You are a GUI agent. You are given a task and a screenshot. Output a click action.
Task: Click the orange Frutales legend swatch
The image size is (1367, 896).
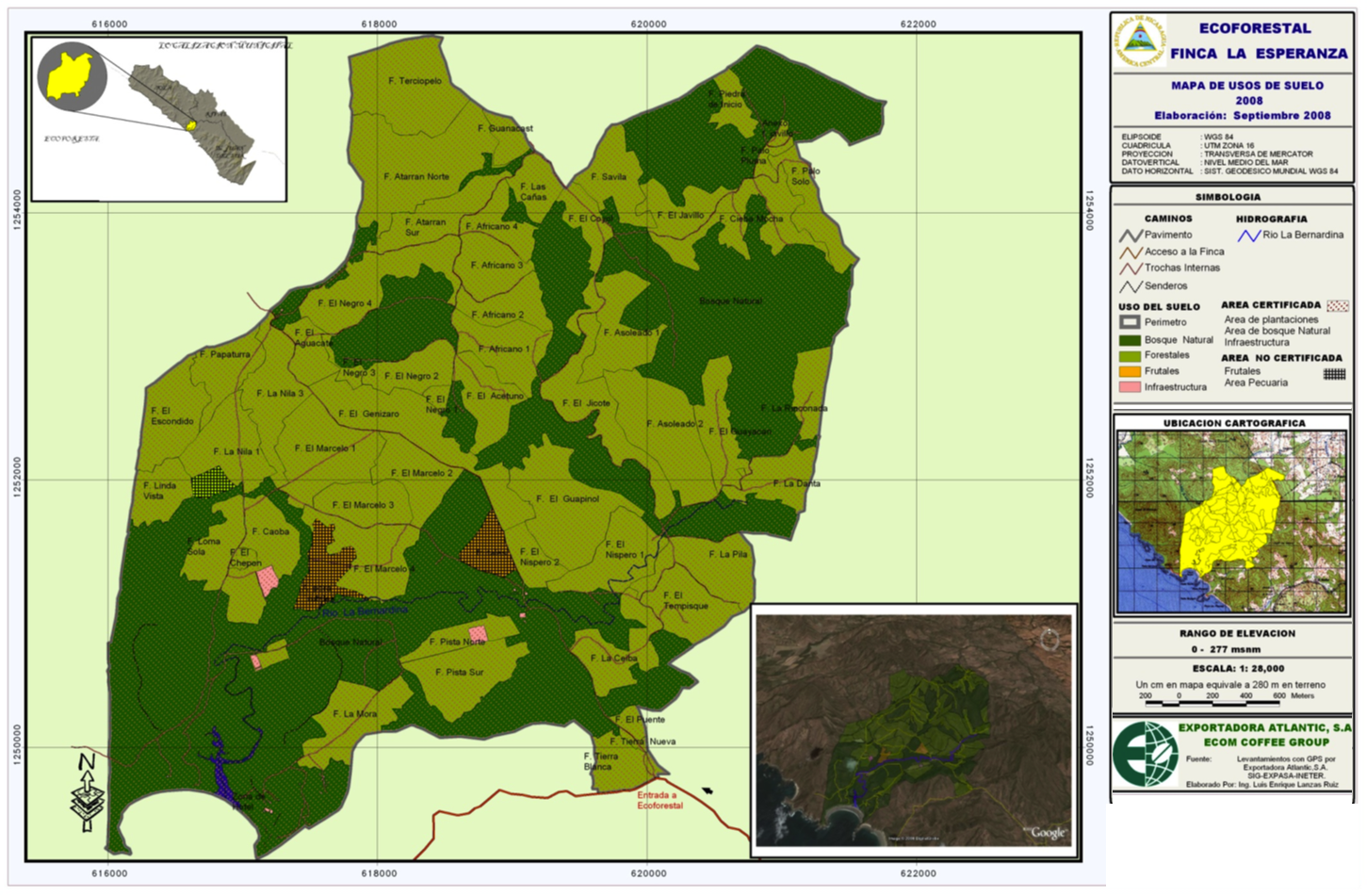(x=1130, y=371)
